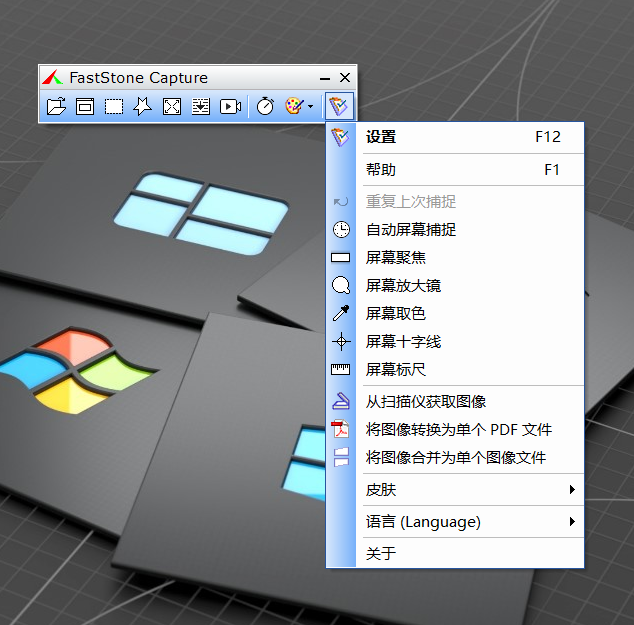
Task: Expand output destination dropdown arrow
Action: click(310, 107)
